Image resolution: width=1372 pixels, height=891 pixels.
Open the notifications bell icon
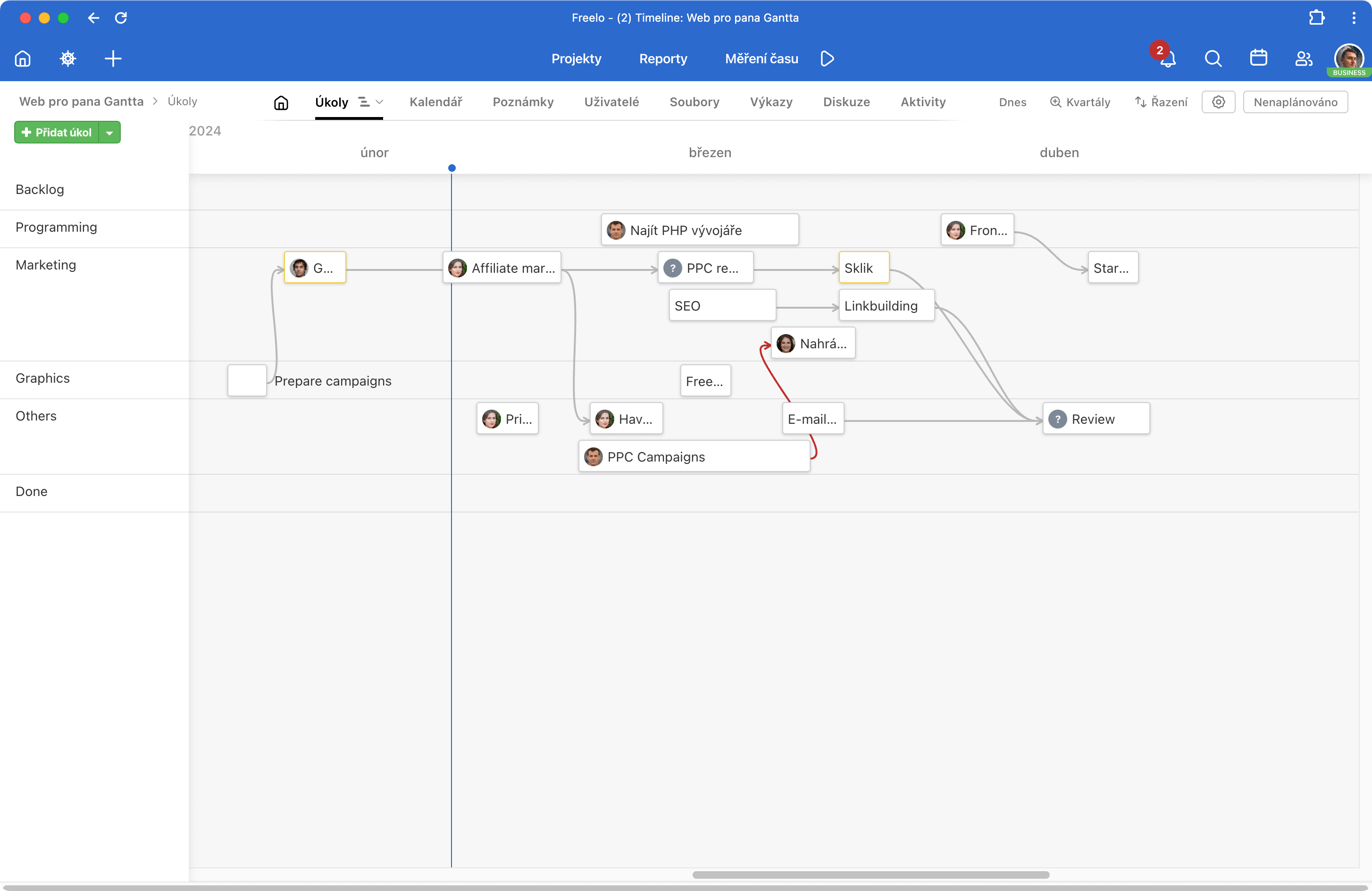point(1167,58)
